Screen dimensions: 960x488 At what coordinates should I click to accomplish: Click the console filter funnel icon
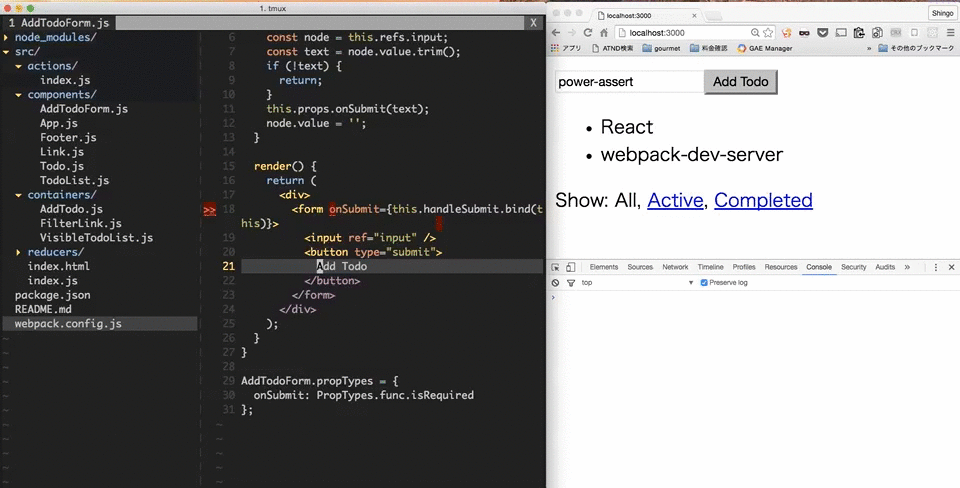tap(571, 283)
